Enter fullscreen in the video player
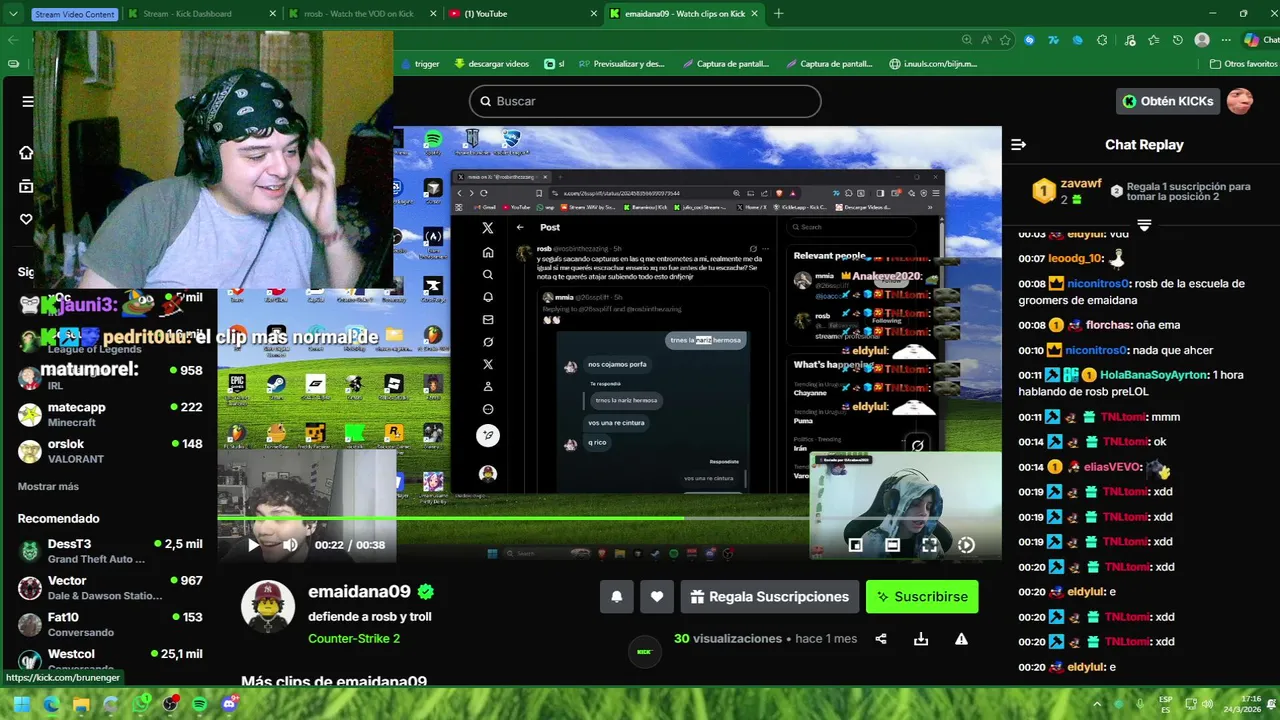 pos(929,545)
